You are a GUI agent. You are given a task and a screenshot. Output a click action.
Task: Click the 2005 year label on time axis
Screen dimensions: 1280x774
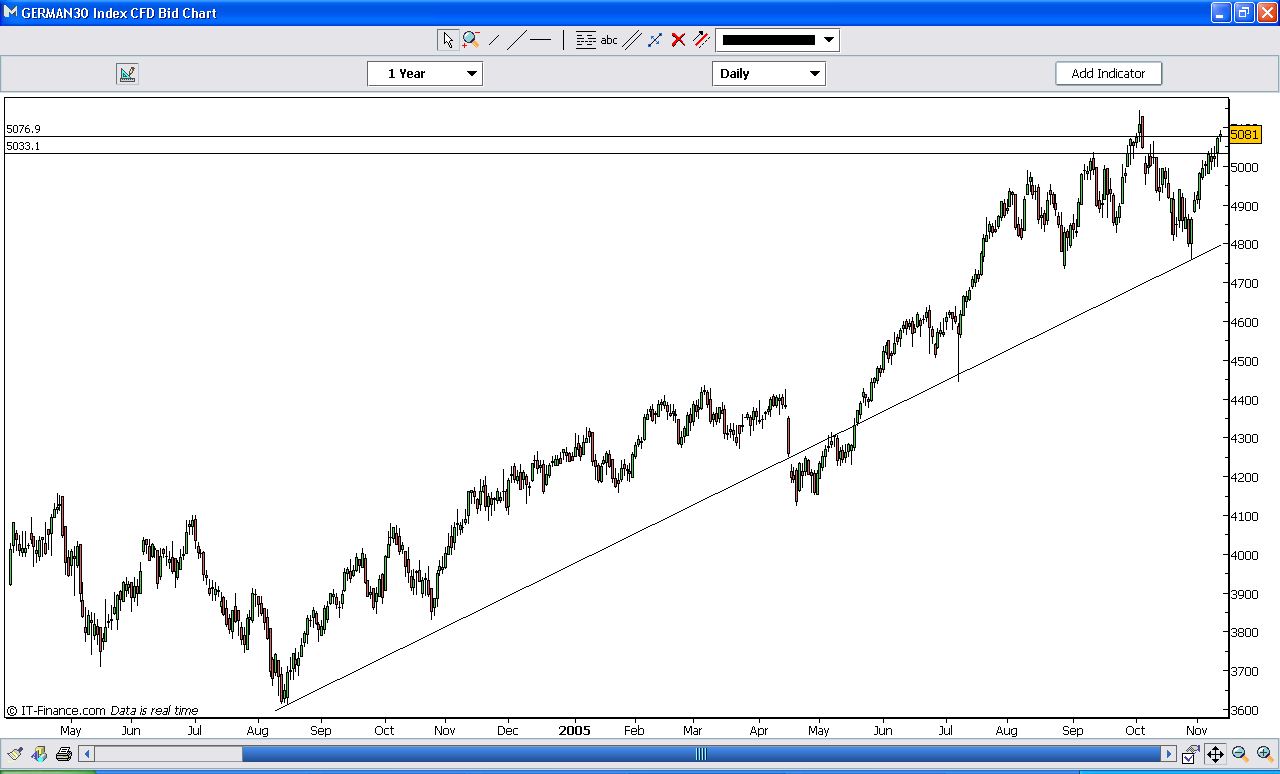[x=575, y=730]
